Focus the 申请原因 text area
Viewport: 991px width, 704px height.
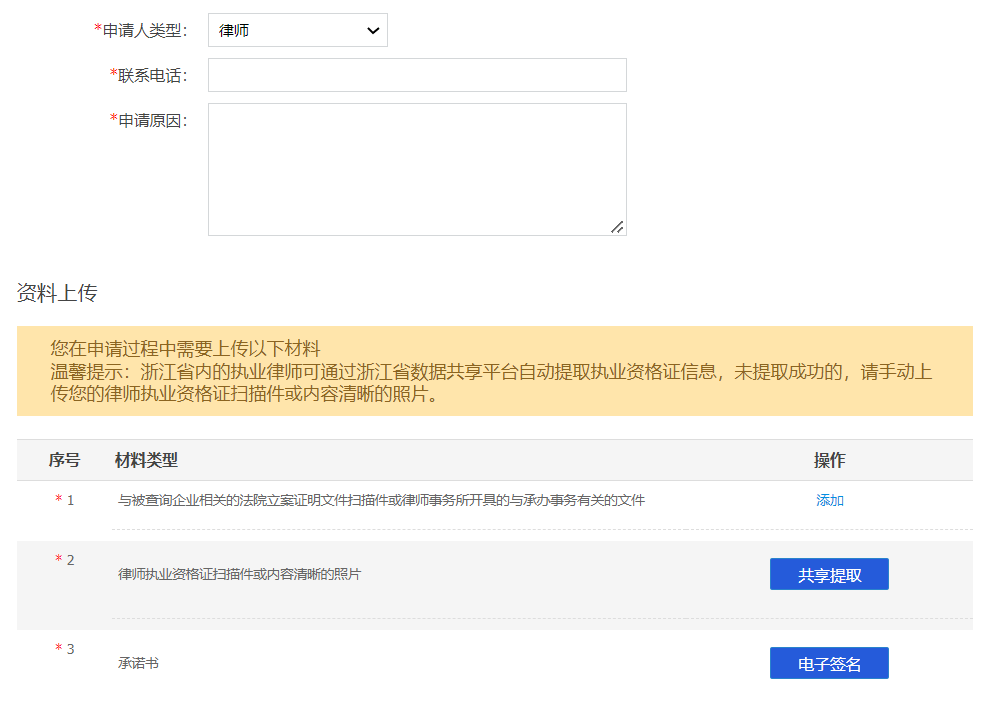pyautogui.click(x=417, y=169)
